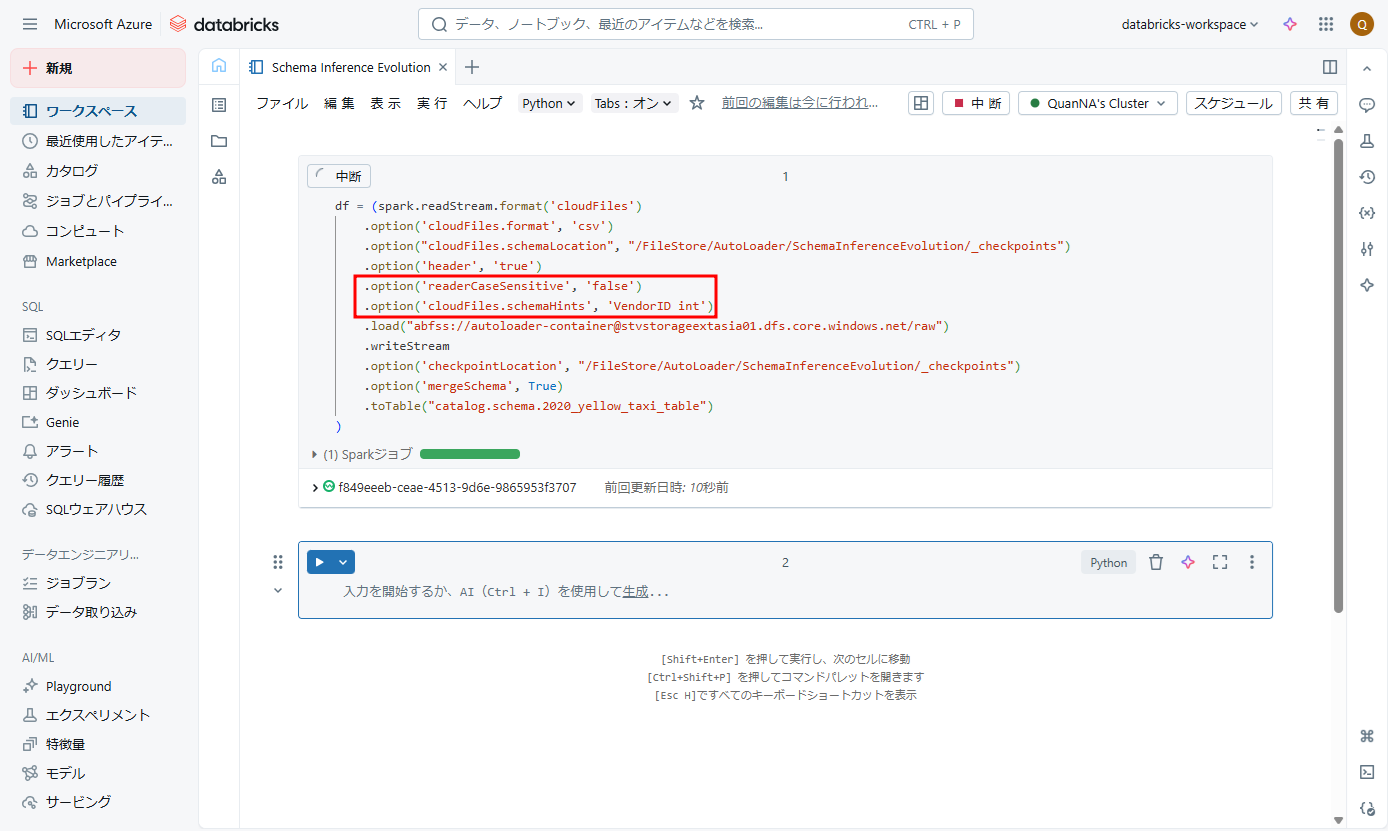1388x831 pixels.
Task: Open the table of contents icon in left panel
Action: (219, 104)
